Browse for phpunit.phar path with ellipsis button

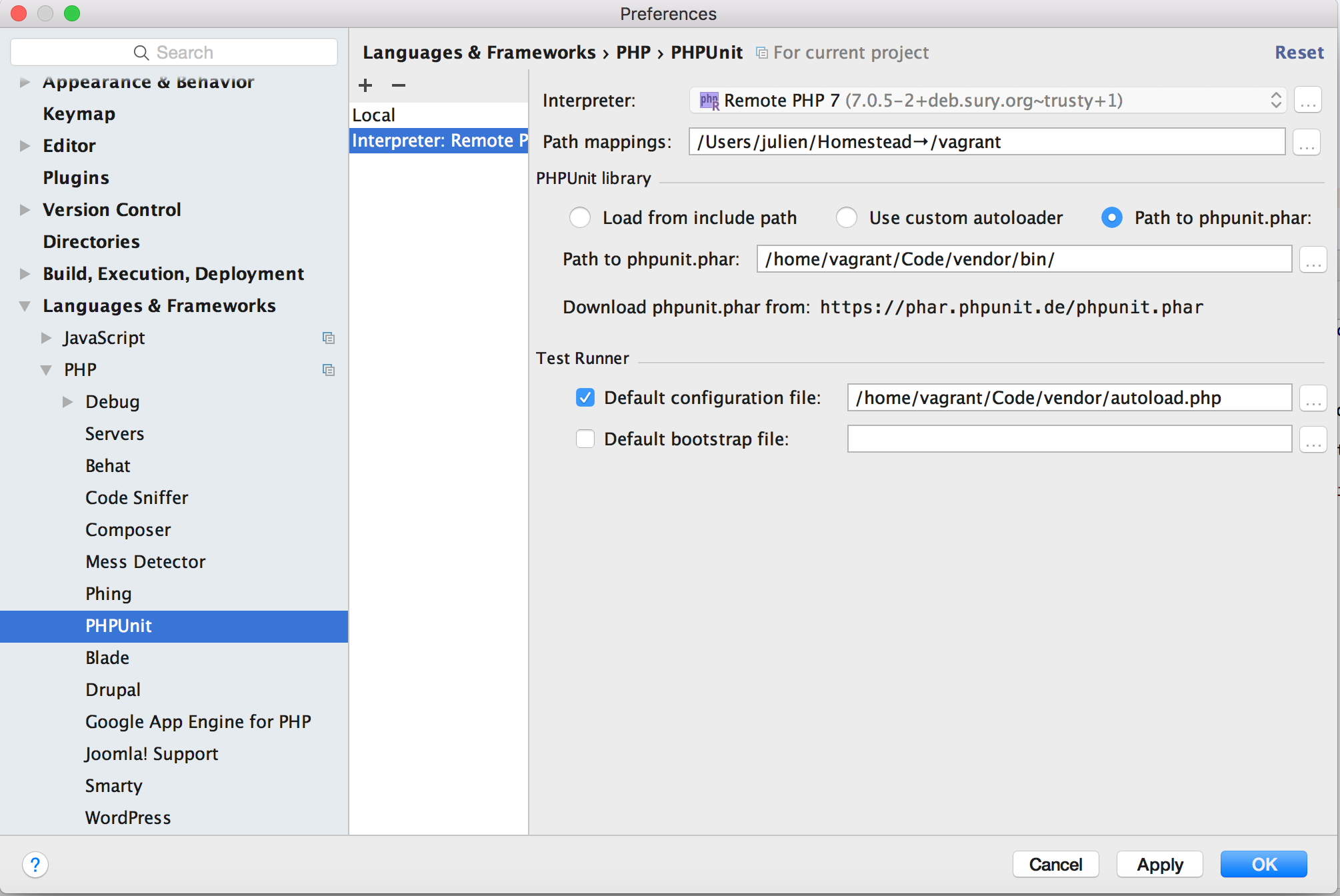tap(1313, 259)
